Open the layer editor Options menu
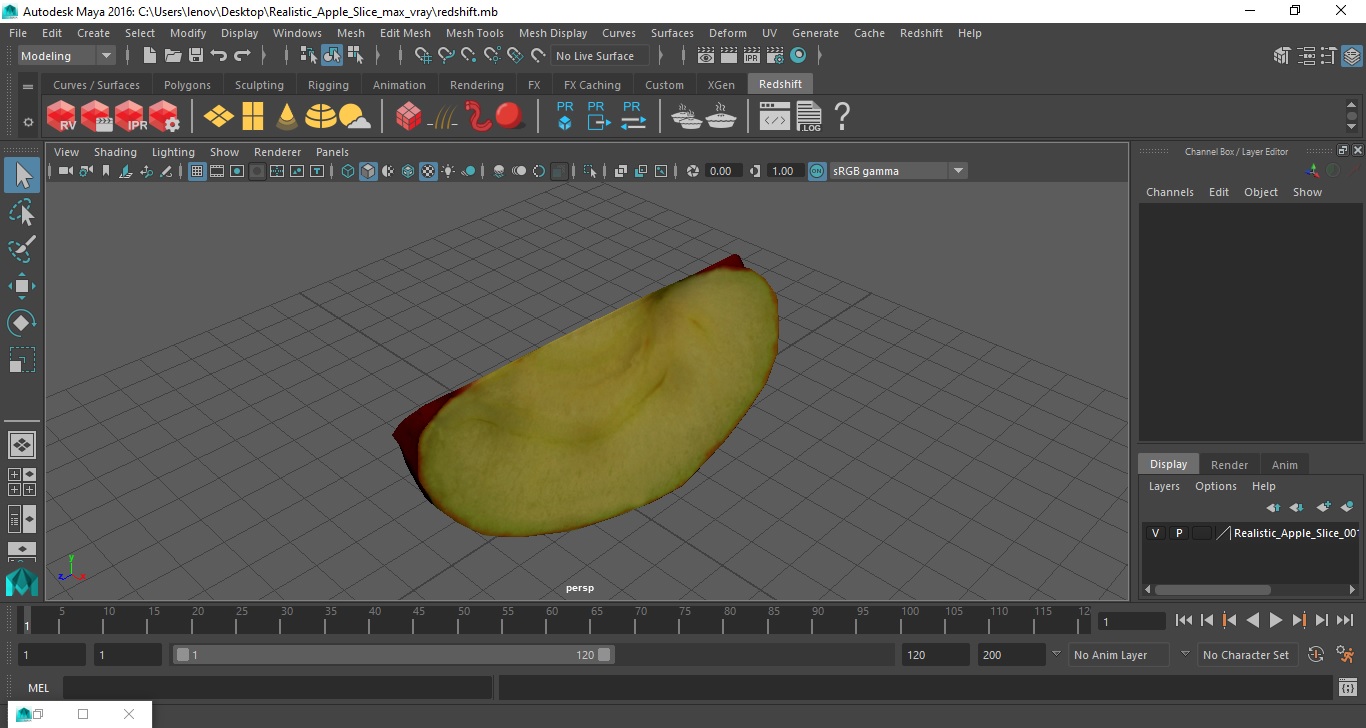Image resolution: width=1366 pixels, height=728 pixels. (x=1216, y=486)
